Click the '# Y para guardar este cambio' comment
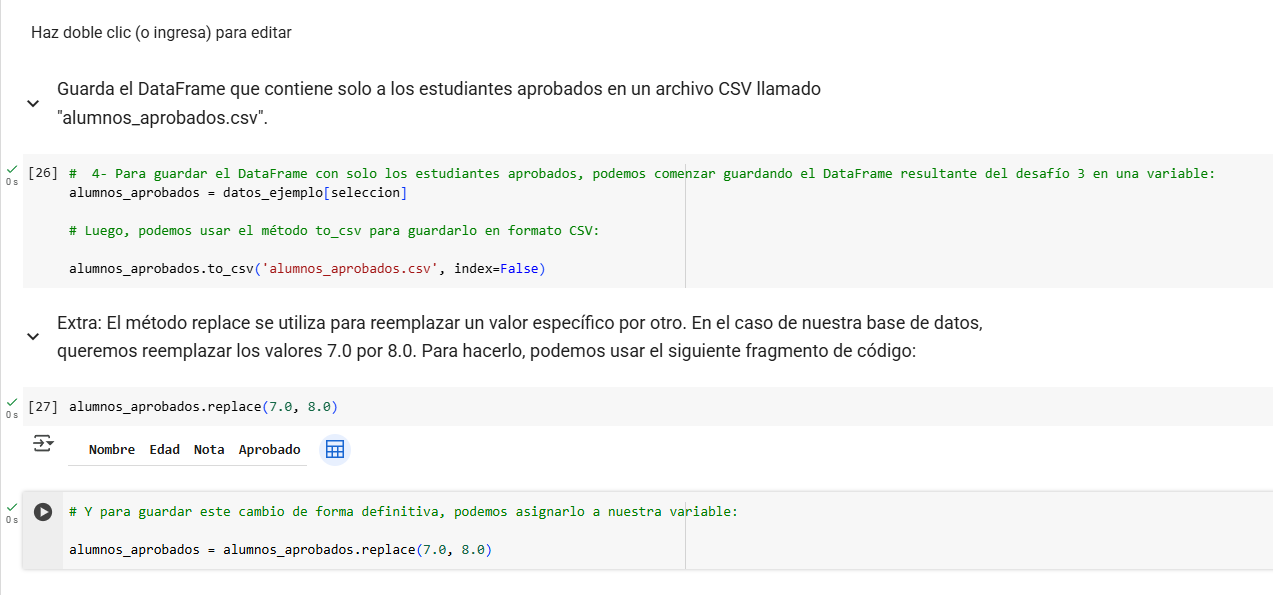The height and width of the screenshot is (595, 1273). [x=403, y=512]
